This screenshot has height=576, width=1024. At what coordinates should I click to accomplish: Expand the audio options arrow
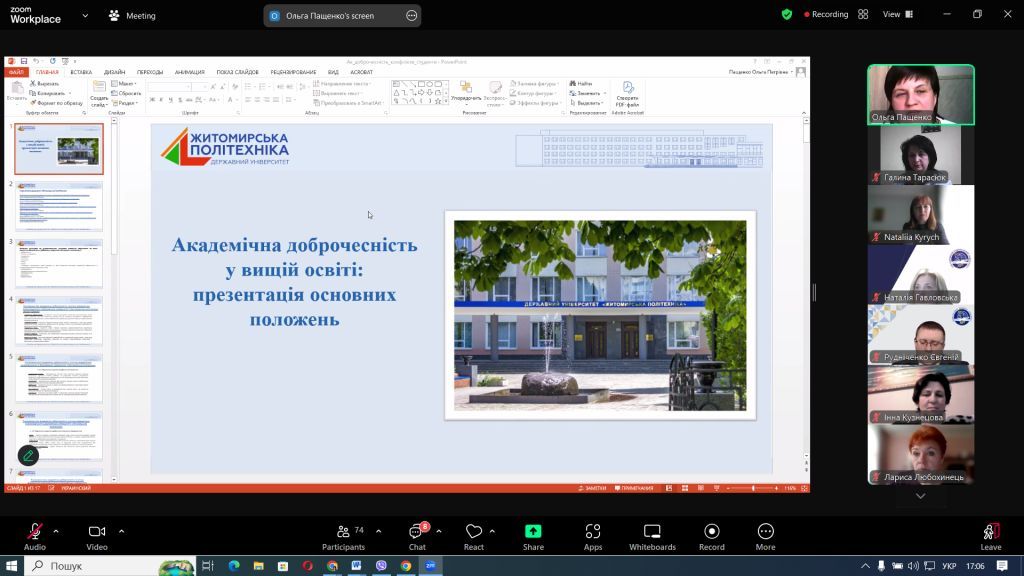click(x=56, y=532)
